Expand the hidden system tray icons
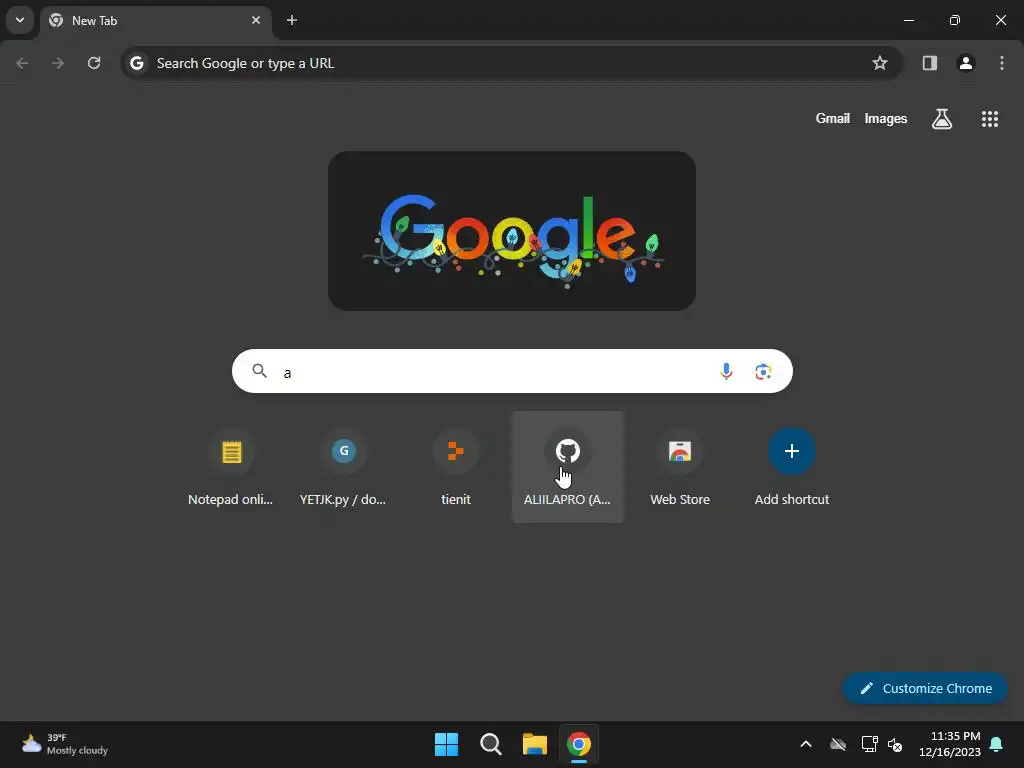This screenshot has height=768, width=1024. 806,744
